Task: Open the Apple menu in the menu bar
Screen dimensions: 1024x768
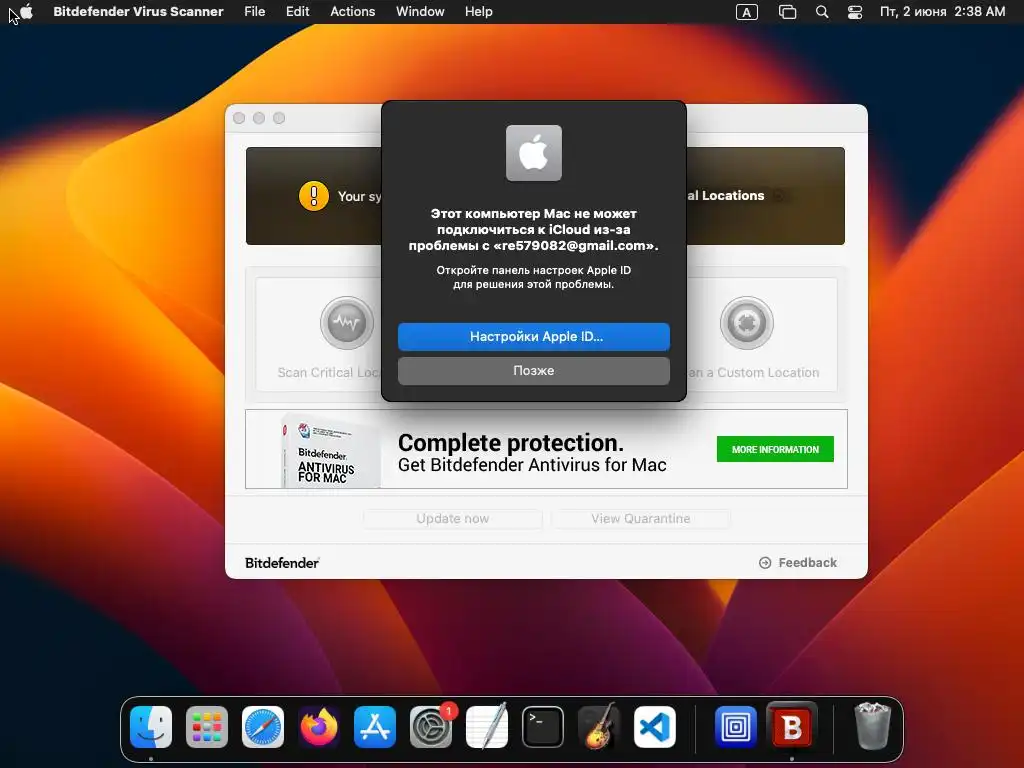Action: 26,12
